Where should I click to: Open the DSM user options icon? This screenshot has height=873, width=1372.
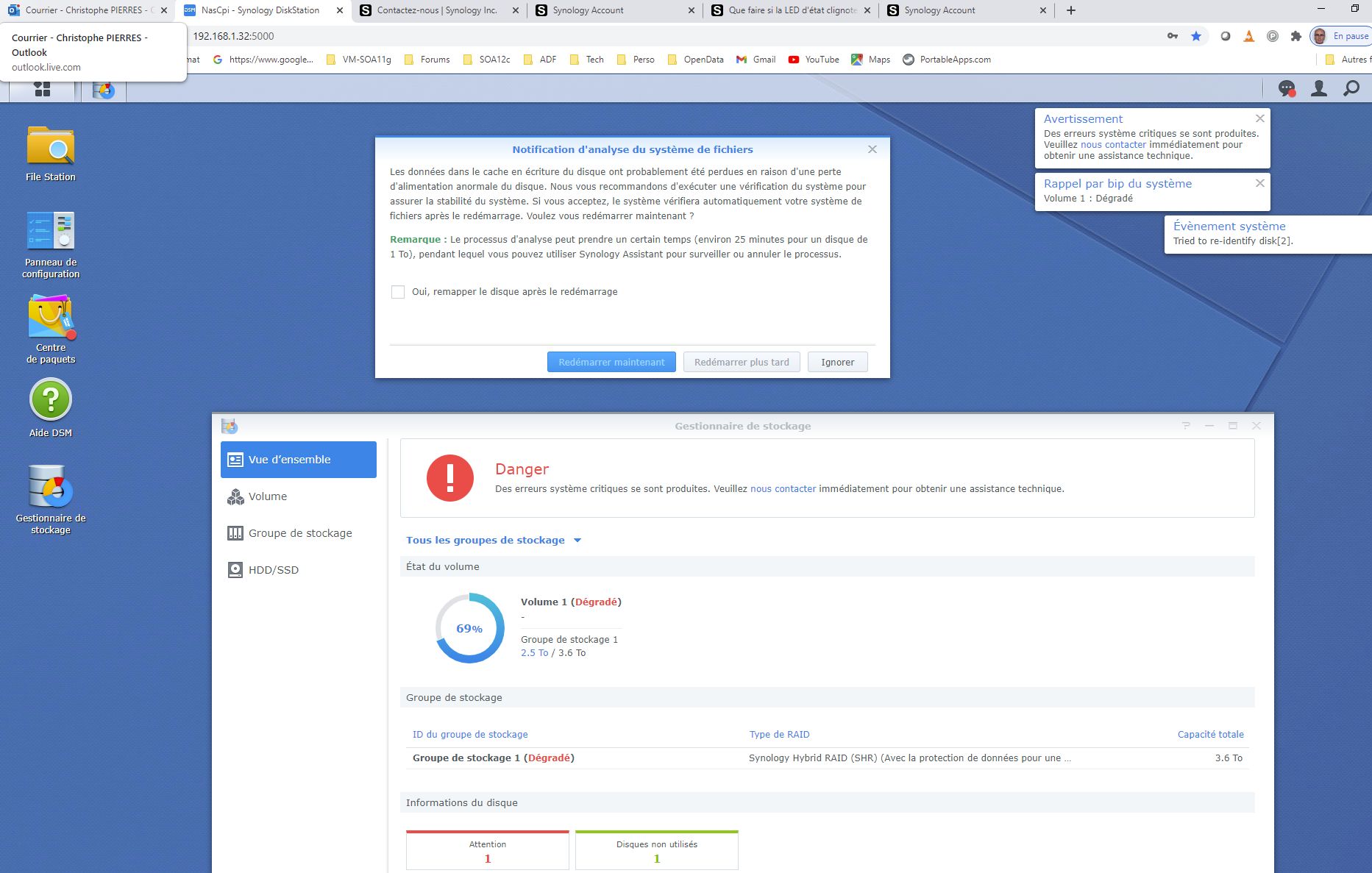[x=1319, y=89]
